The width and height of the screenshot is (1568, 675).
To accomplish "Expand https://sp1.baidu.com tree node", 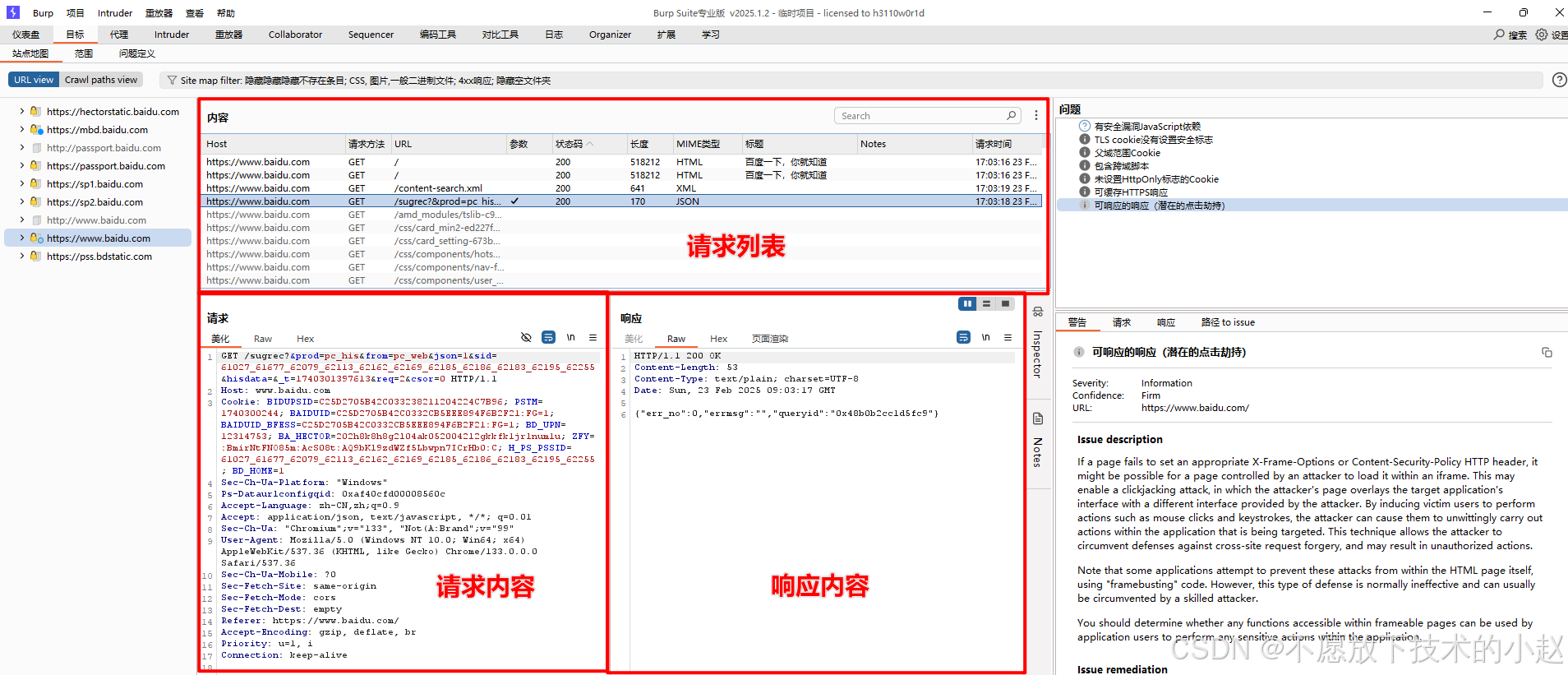I will (21, 183).
